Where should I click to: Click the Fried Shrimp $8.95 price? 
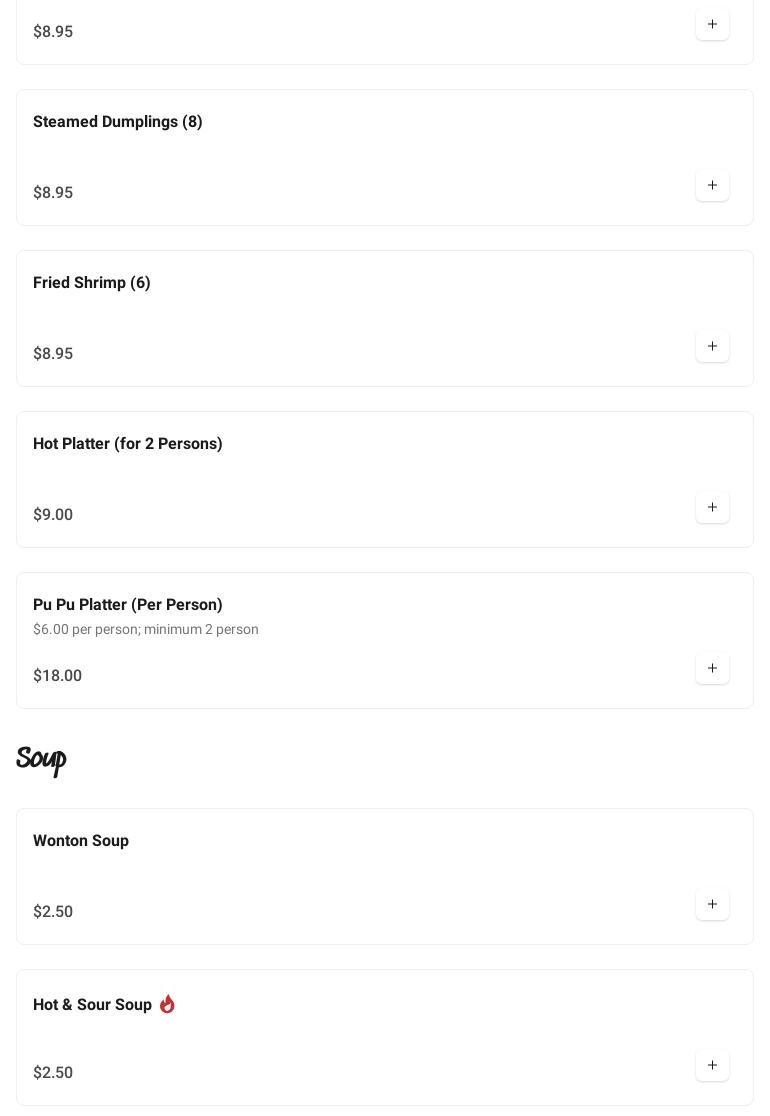coord(53,354)
